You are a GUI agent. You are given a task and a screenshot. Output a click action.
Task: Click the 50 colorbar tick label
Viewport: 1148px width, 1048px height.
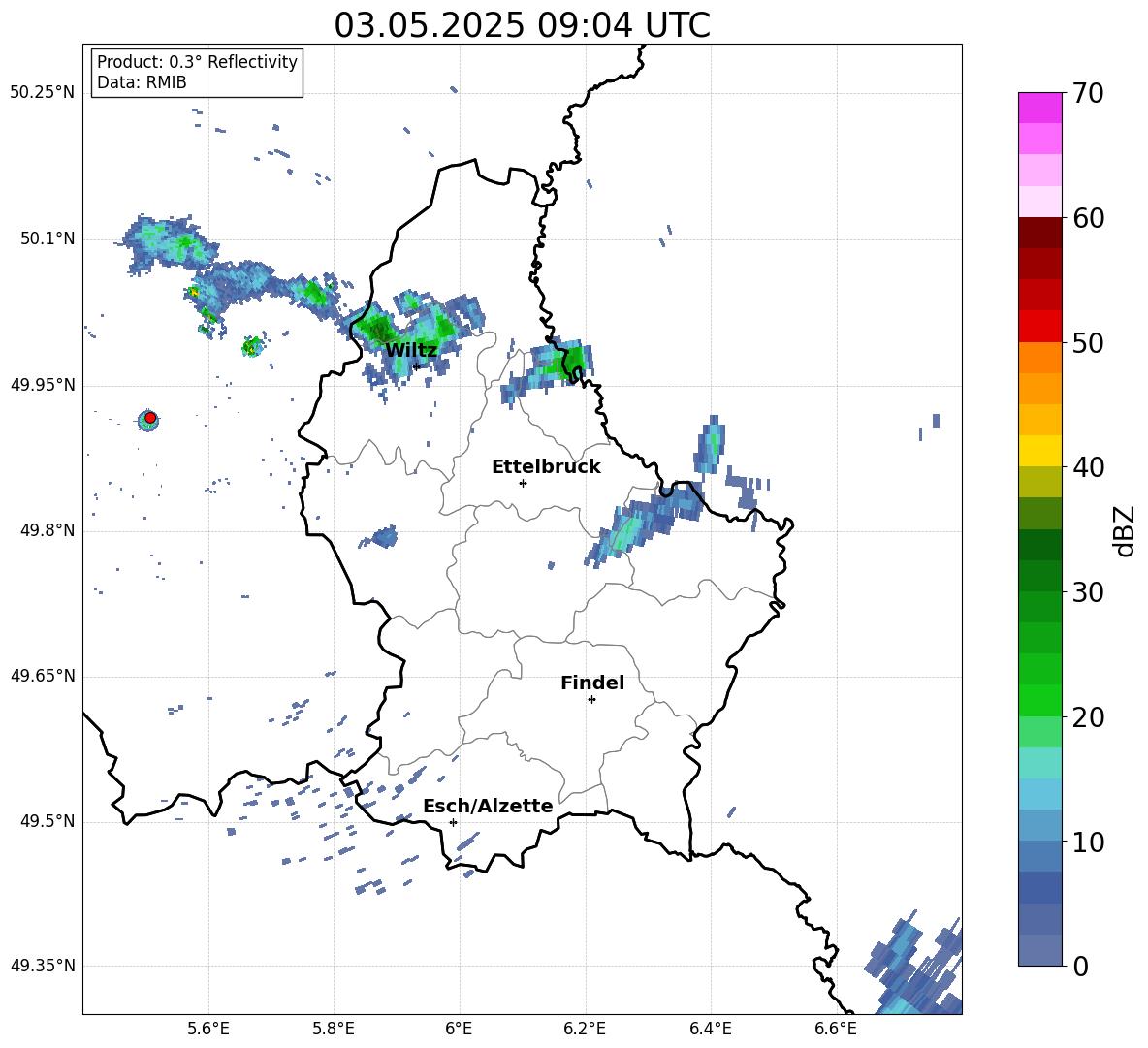1088,342
